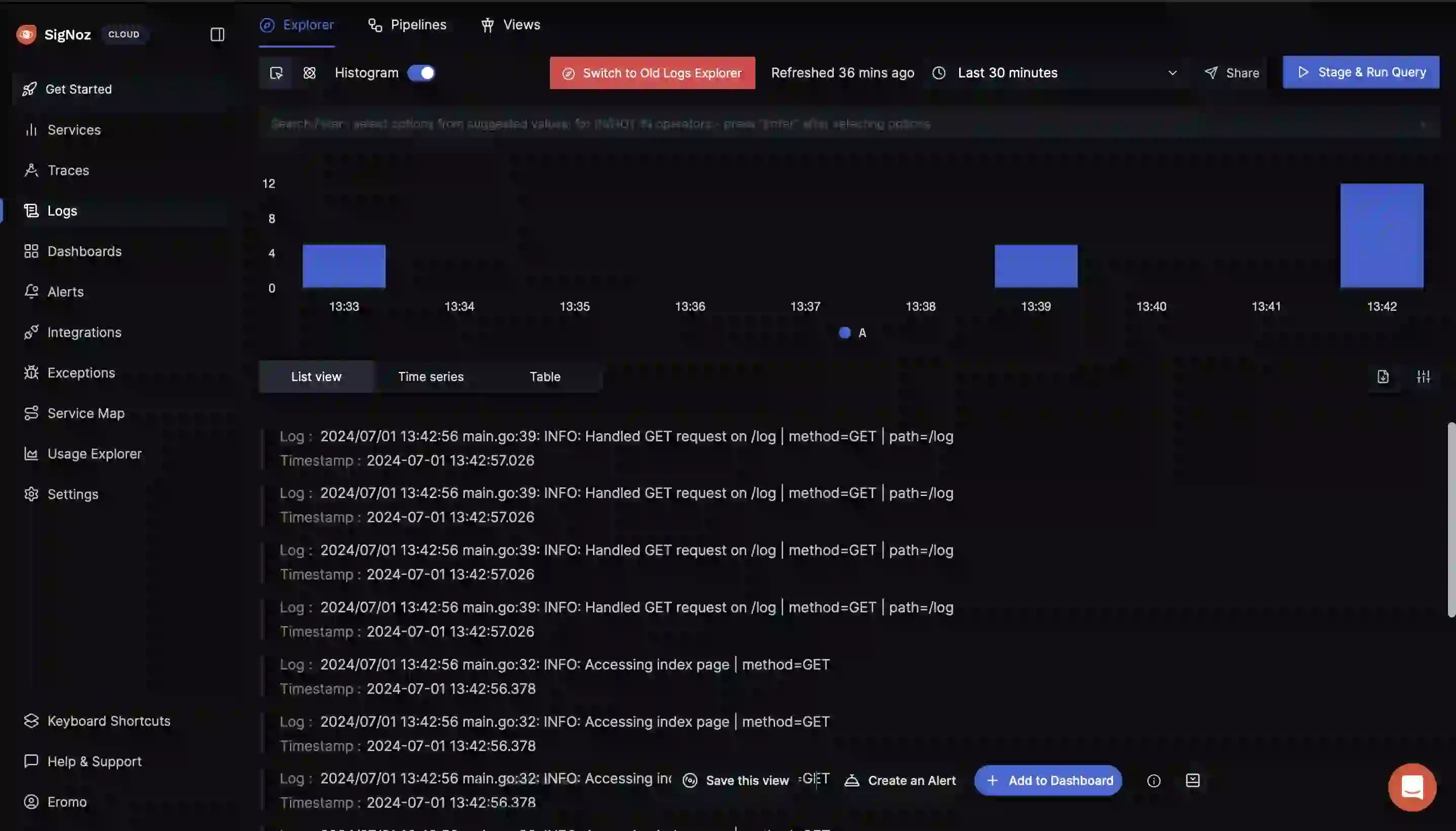Select the ClickHouse query atom icon
The height and width of the screenshot is (831, 1456).
[x=309, y=73]
